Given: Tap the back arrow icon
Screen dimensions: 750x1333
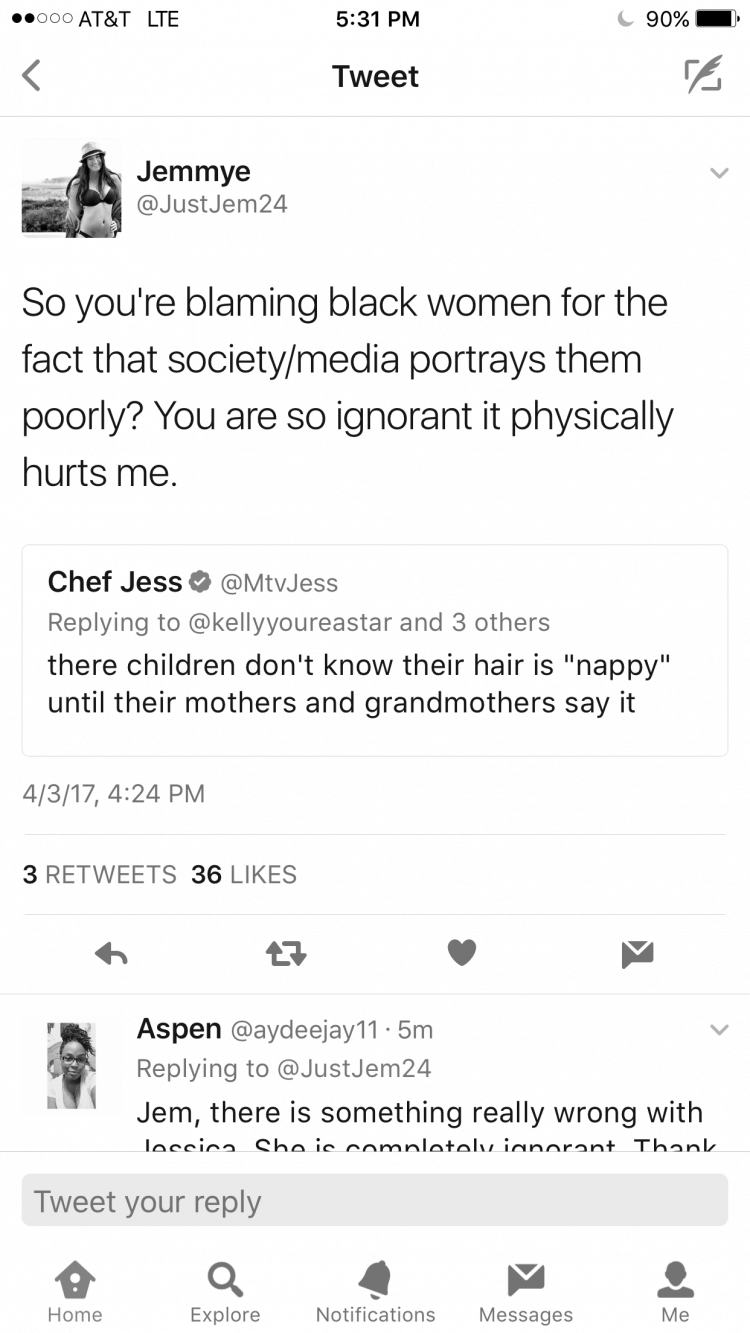Looking at the screenshot, I should [x=32, y=75].
